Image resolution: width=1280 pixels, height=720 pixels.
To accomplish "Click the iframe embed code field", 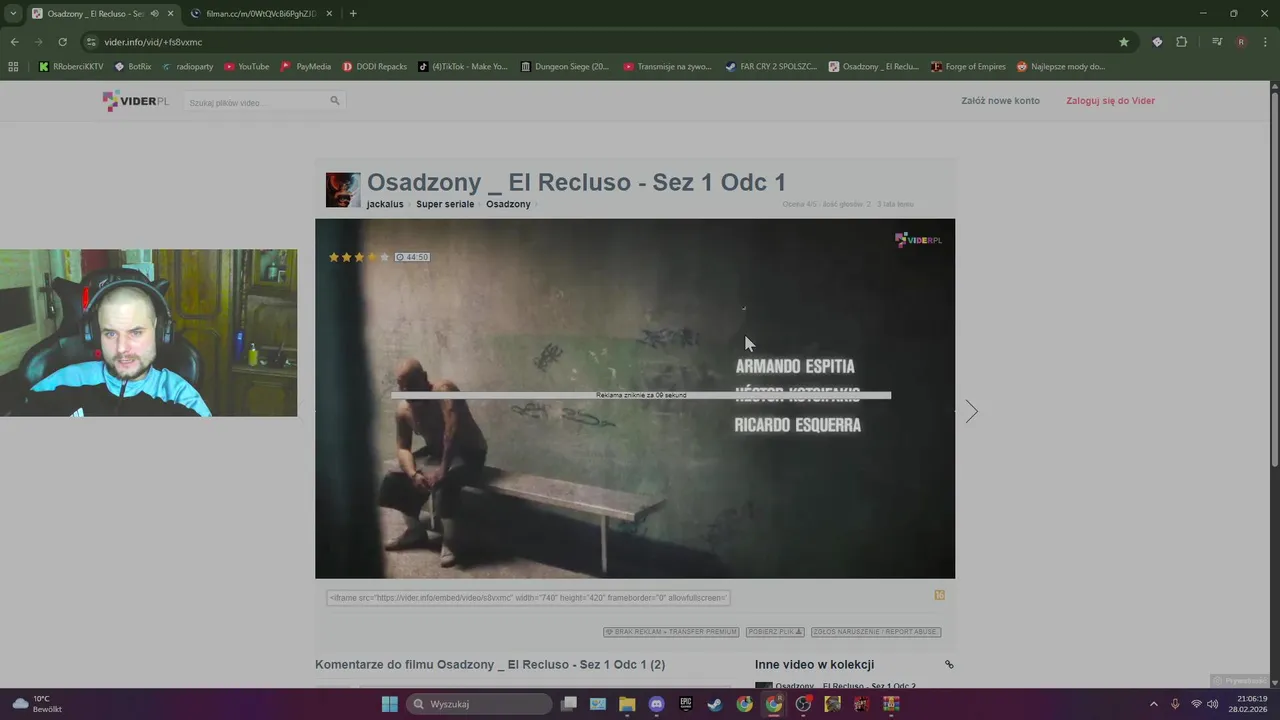I will [528, 598].
